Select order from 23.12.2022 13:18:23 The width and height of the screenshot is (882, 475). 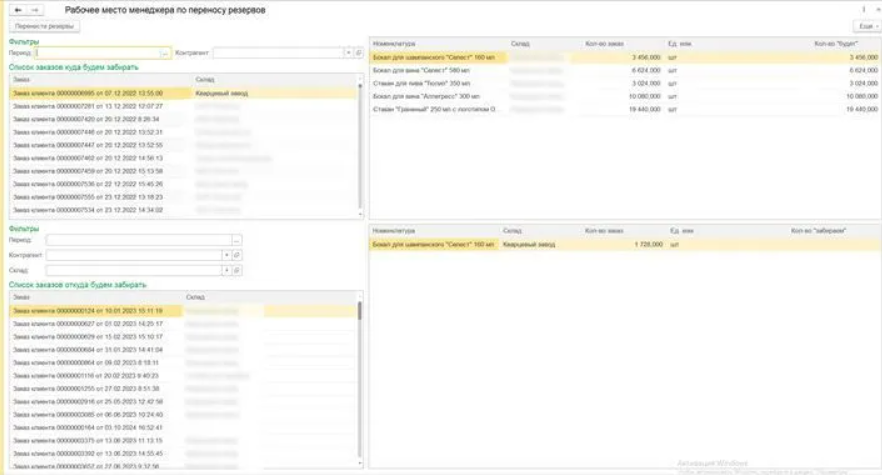pyautogui.click(x=183, y=197)
